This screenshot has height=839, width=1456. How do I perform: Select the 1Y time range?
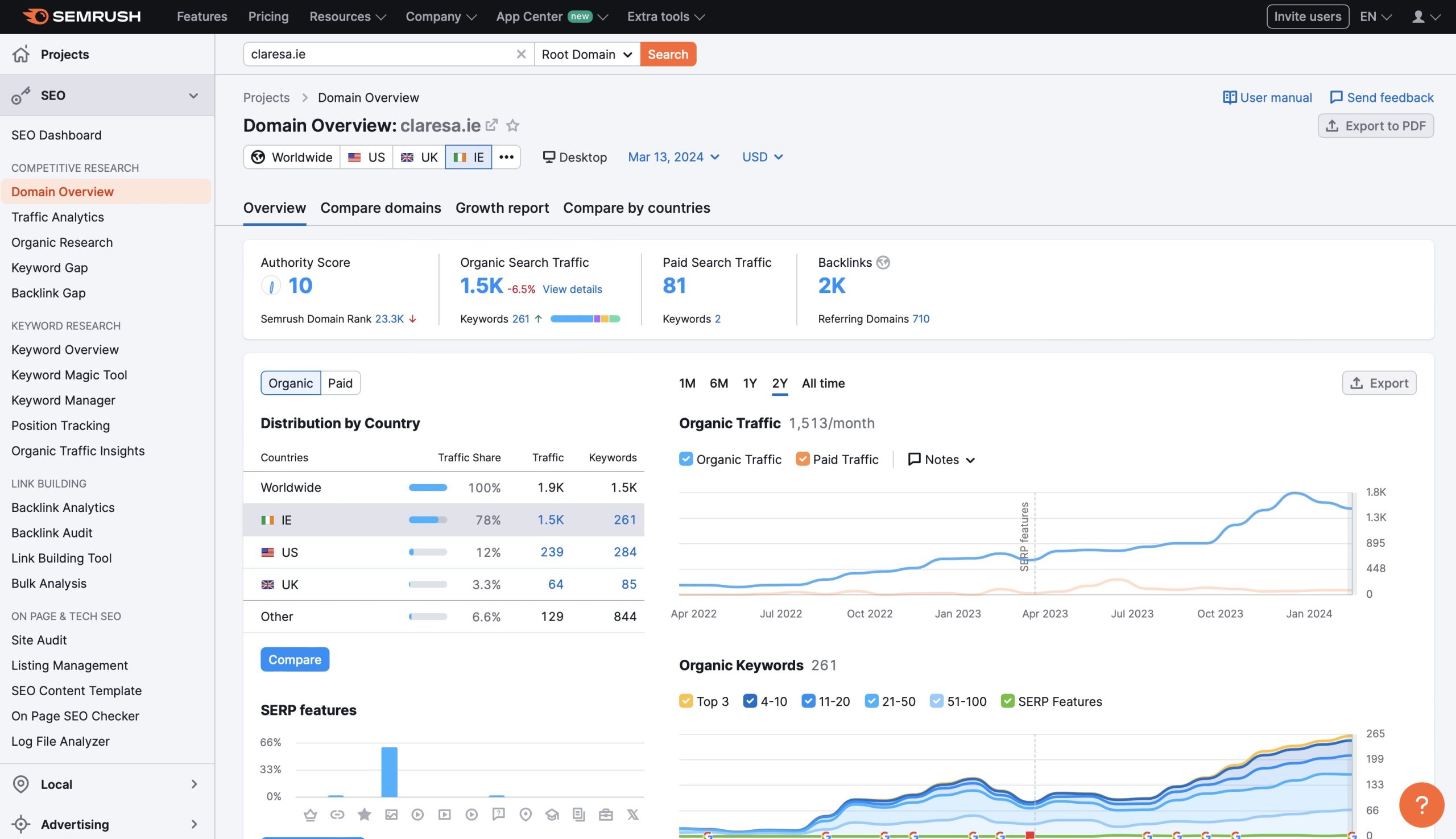coord(749,383)
